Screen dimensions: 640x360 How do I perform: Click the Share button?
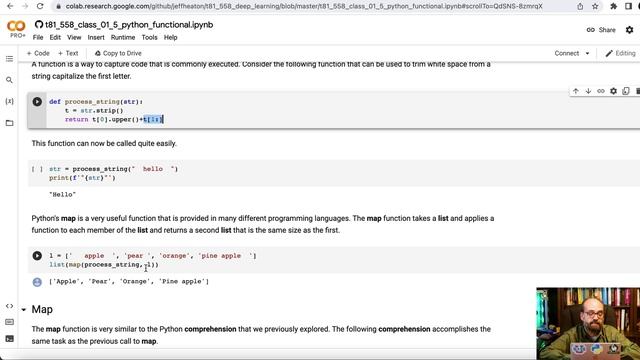[601, 30]
